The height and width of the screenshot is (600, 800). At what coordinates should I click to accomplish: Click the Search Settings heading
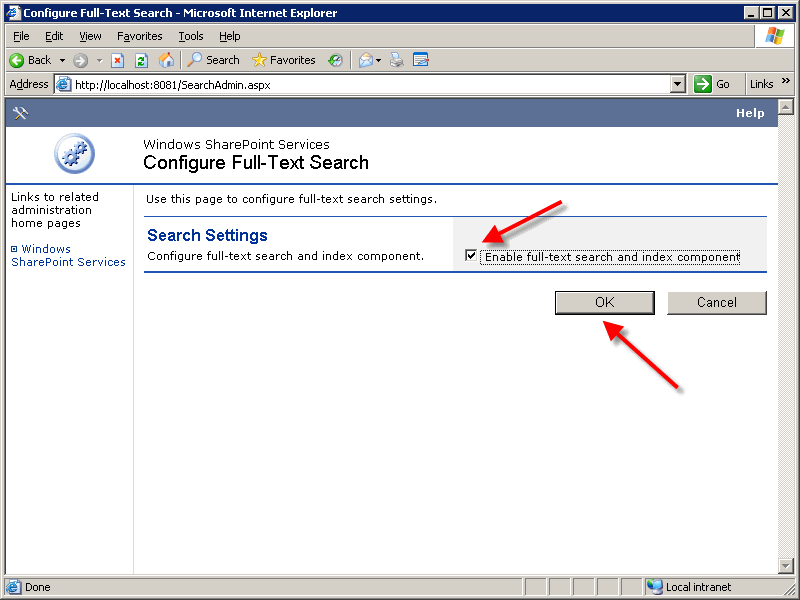(x=207, y=235)
